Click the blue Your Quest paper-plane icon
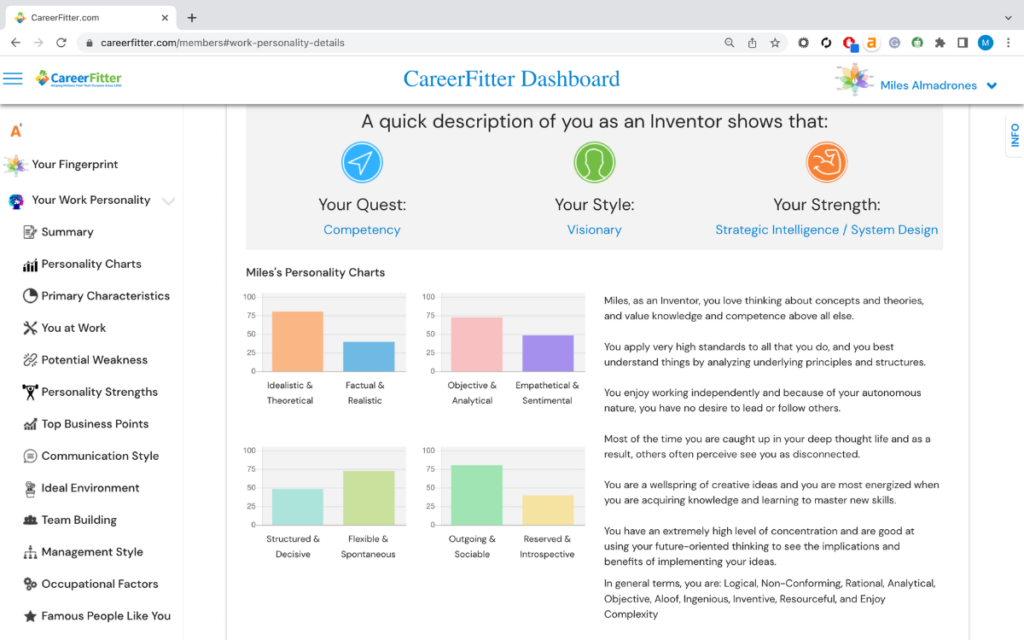Screen dimensions: 1024x640 click(x=362, y=163)
